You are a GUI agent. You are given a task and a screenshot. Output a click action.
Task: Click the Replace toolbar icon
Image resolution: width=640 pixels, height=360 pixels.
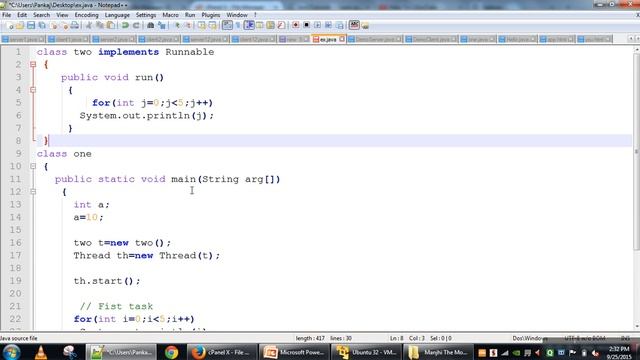pyautogui.click(x=162, y=25)
